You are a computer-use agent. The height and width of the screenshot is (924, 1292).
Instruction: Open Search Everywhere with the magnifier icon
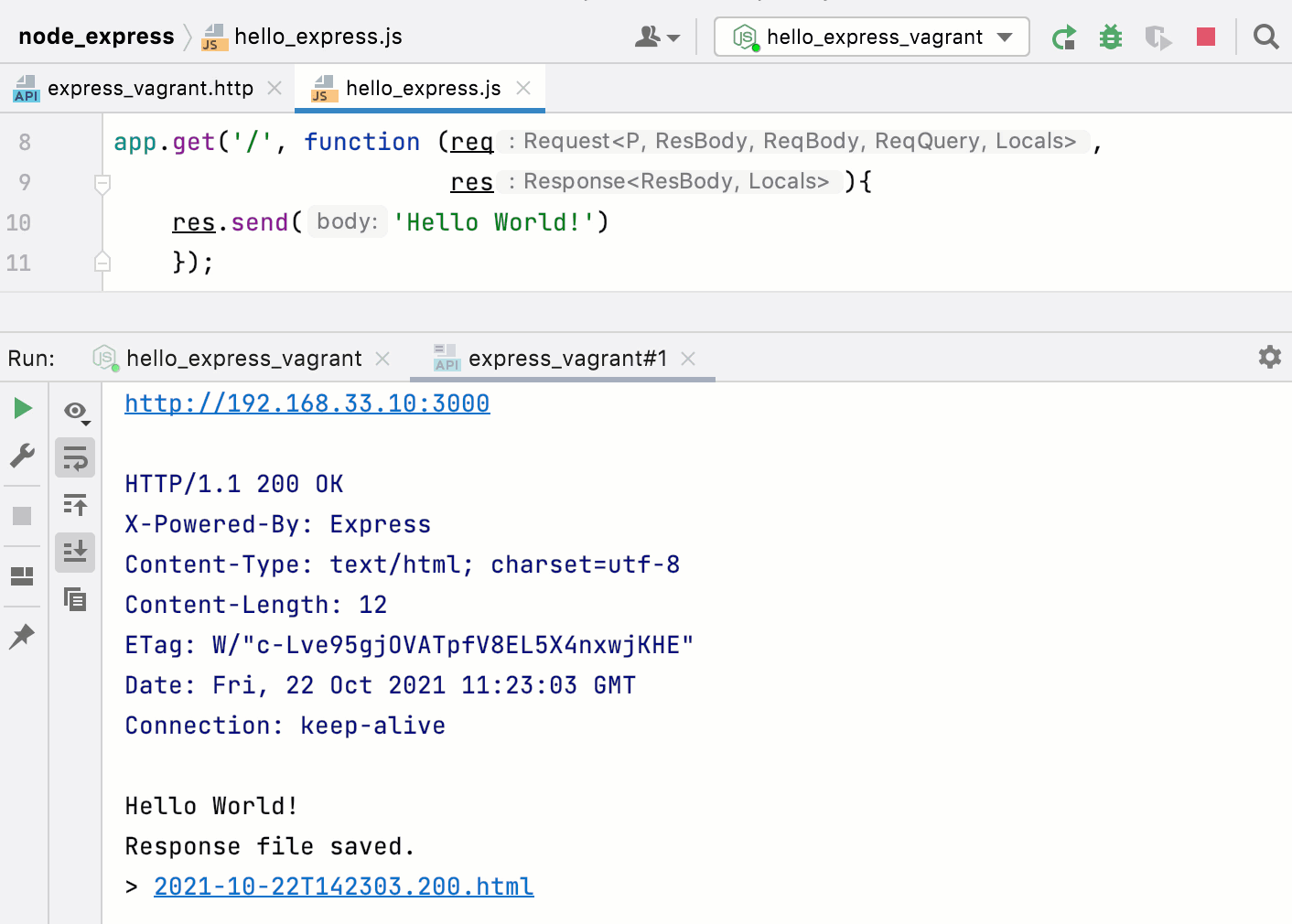(x=1266, y=37)
